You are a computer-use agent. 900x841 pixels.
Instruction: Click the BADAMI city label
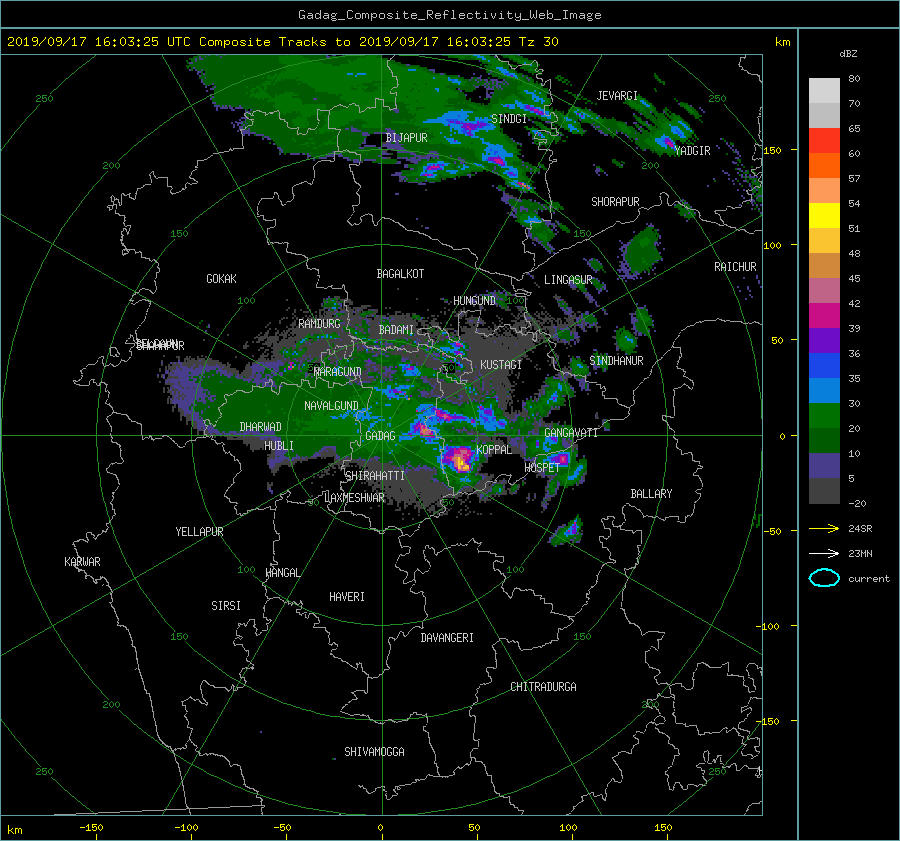click(396, 330)
